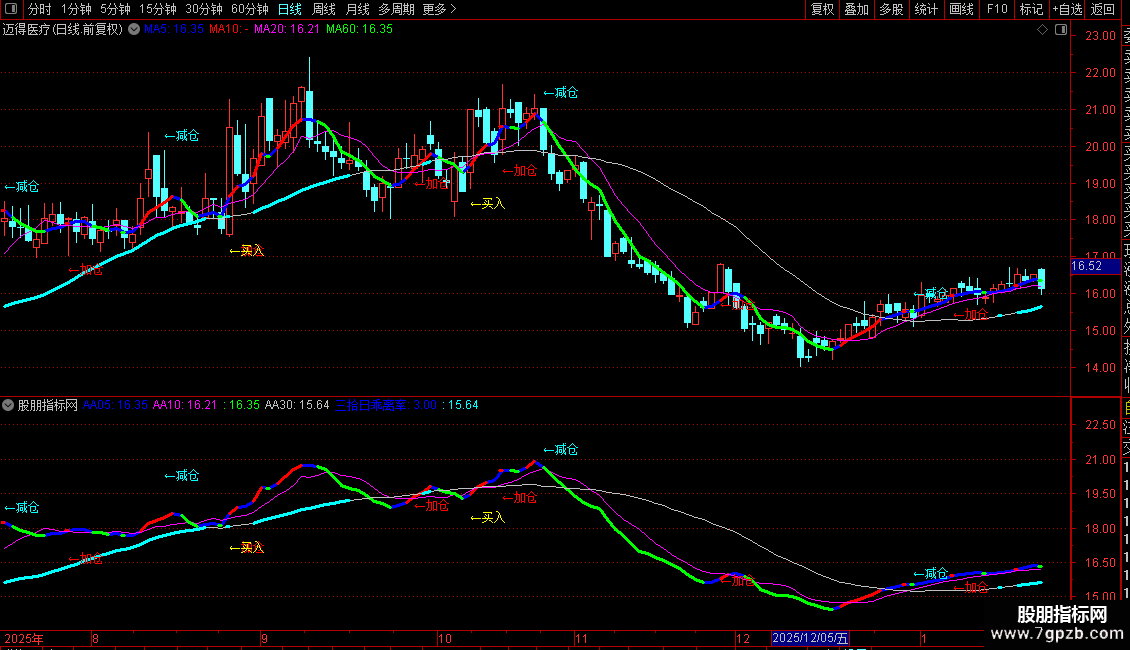This screenshot has width=1130, height=650.
Task: Select the 日线 daily tab
Action: [x=290, y=9]
